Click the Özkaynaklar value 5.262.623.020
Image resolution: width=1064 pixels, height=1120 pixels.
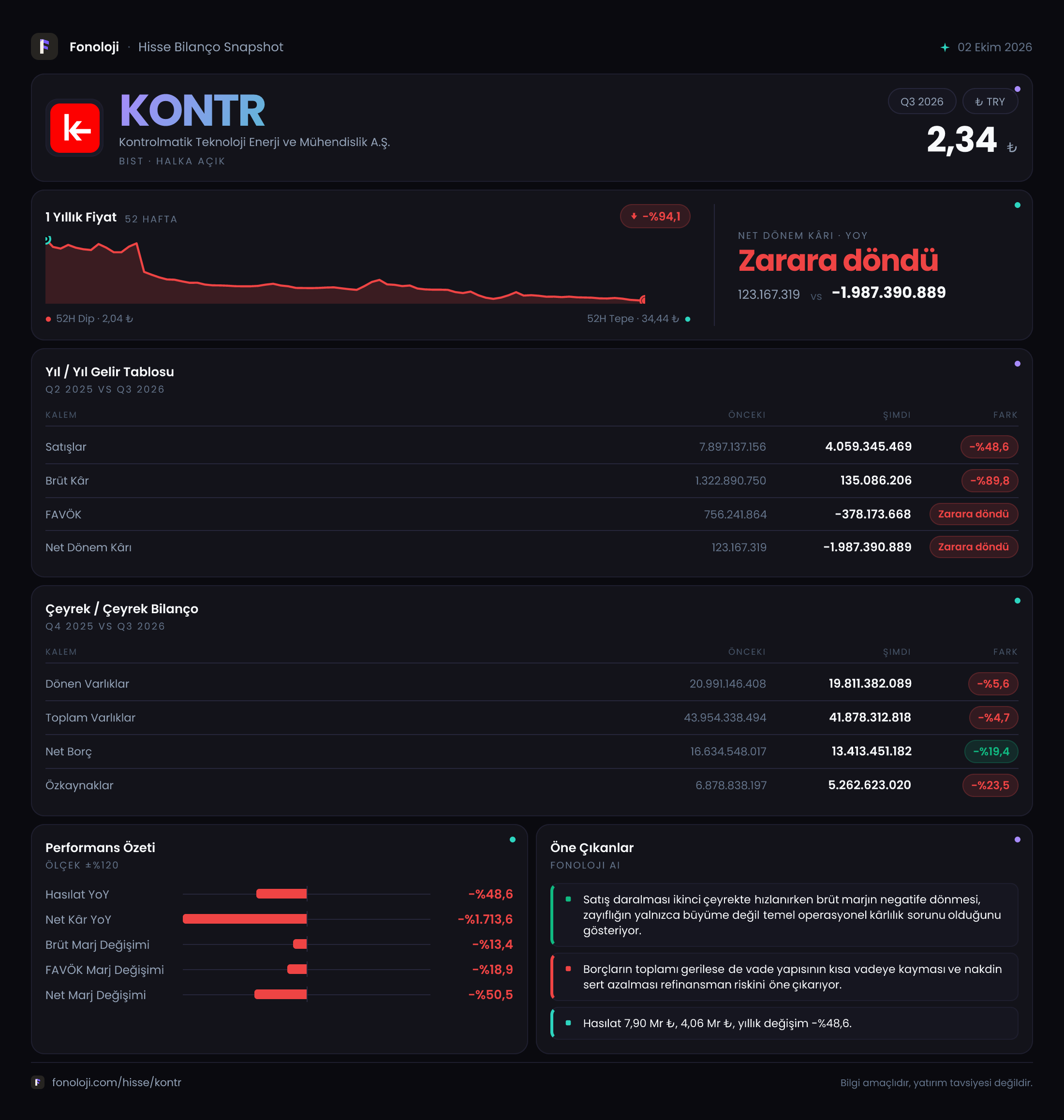(870, 785)
